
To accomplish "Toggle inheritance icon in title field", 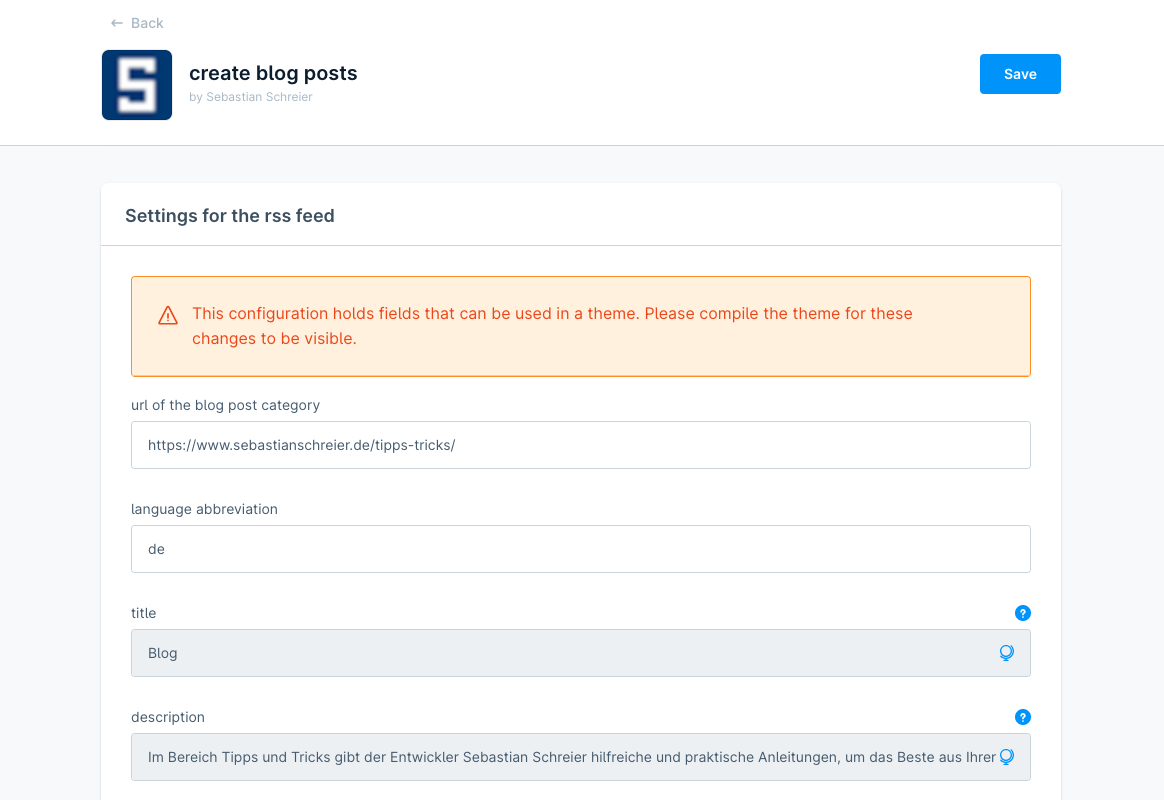I will tap(1006, 653).
